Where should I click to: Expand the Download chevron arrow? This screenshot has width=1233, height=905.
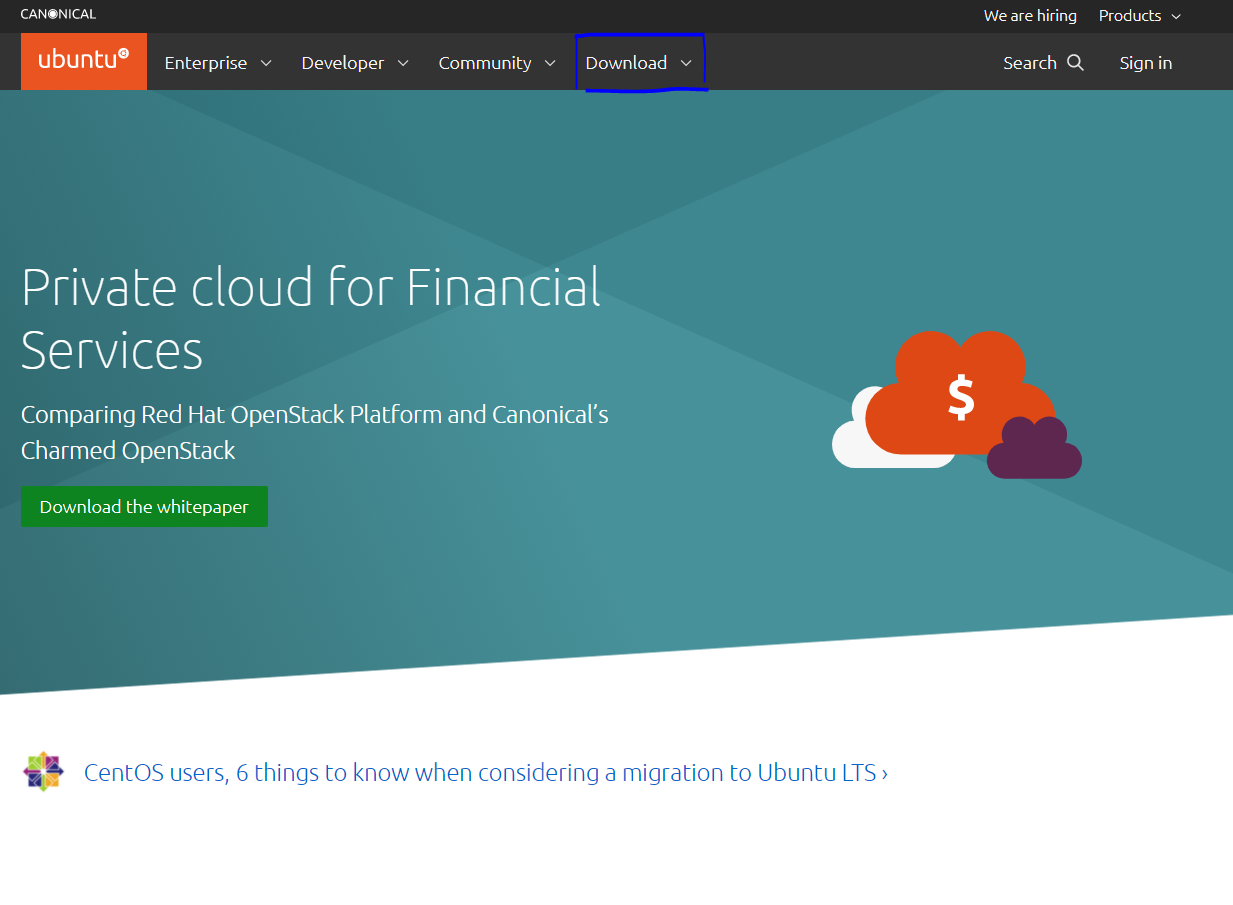click(686, 63)
